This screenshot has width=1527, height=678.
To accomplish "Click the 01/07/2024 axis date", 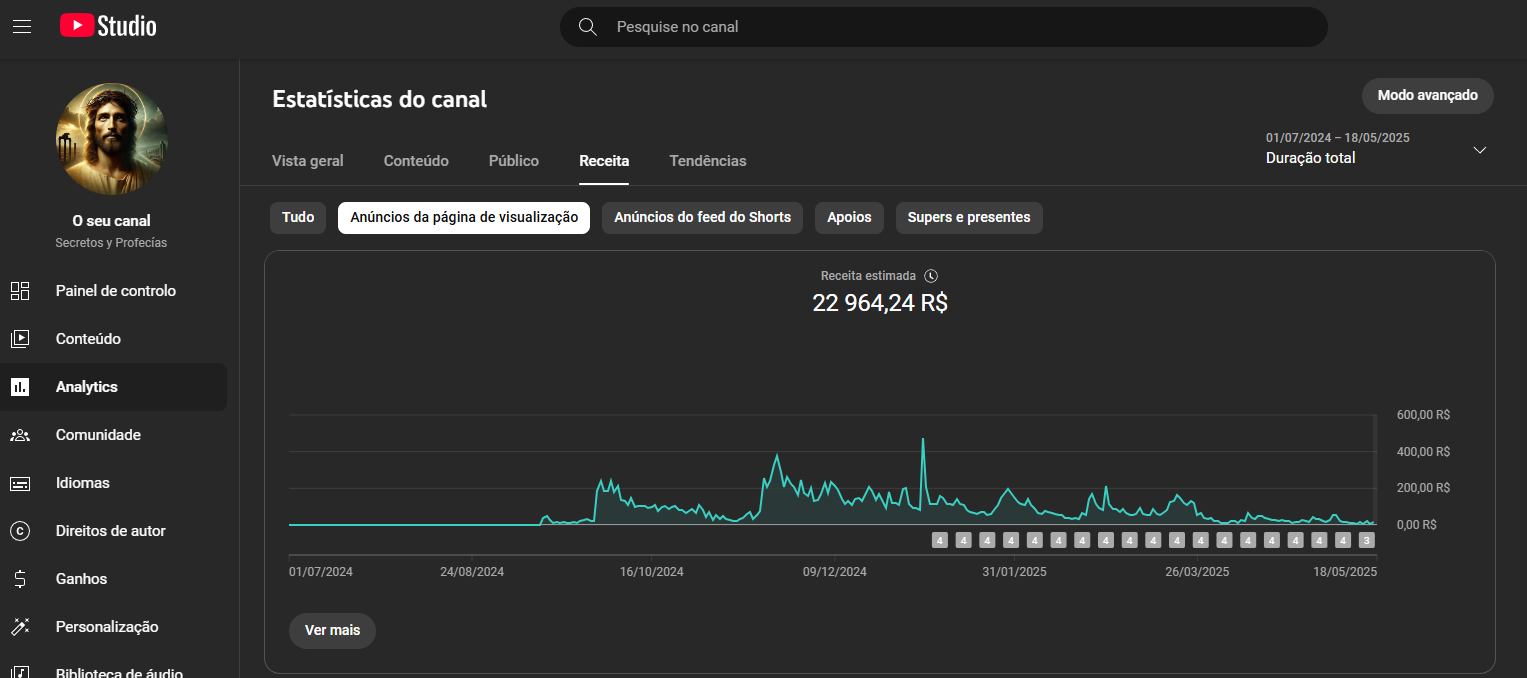I will click(321, 572).
